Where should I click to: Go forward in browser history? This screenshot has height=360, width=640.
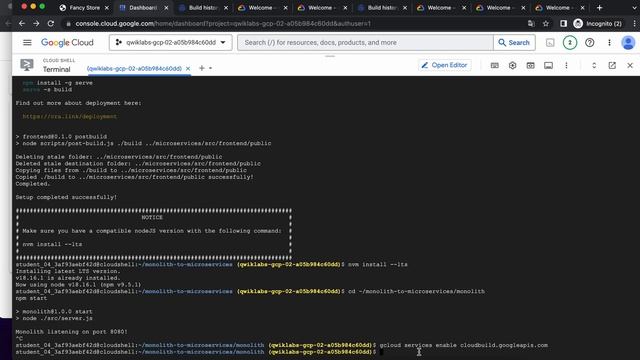coord(36,24)
